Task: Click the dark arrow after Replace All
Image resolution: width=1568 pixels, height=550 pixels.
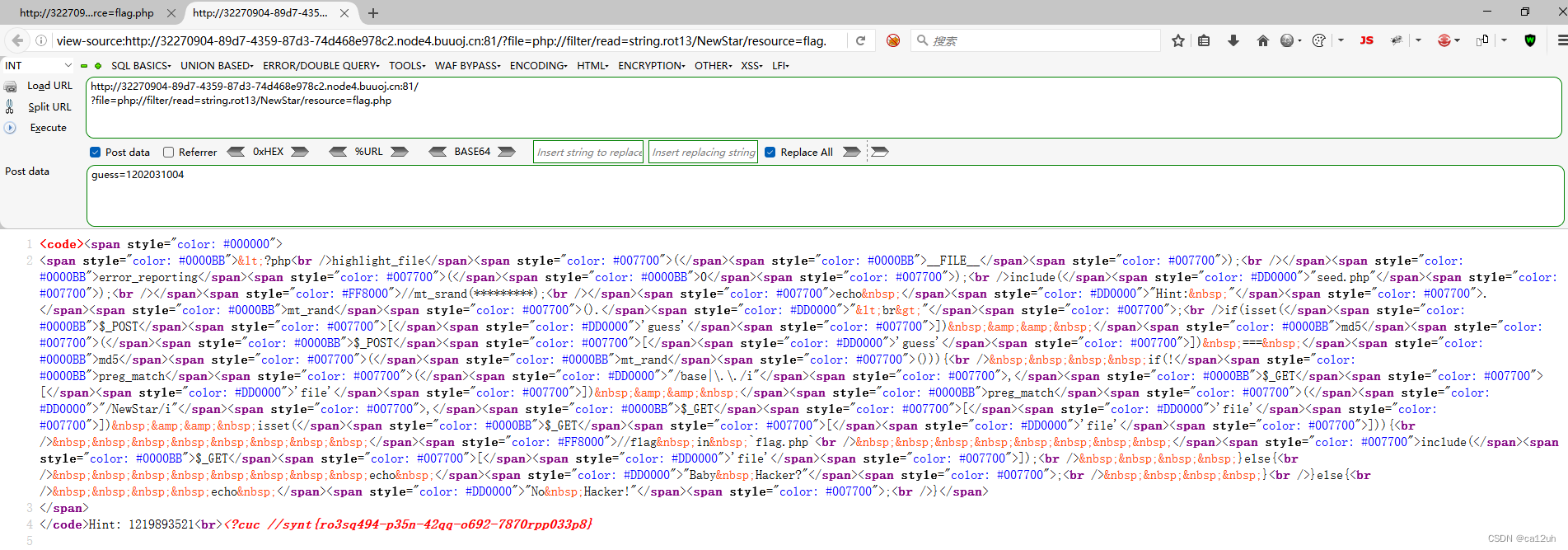Action: [x=852, y=152]
